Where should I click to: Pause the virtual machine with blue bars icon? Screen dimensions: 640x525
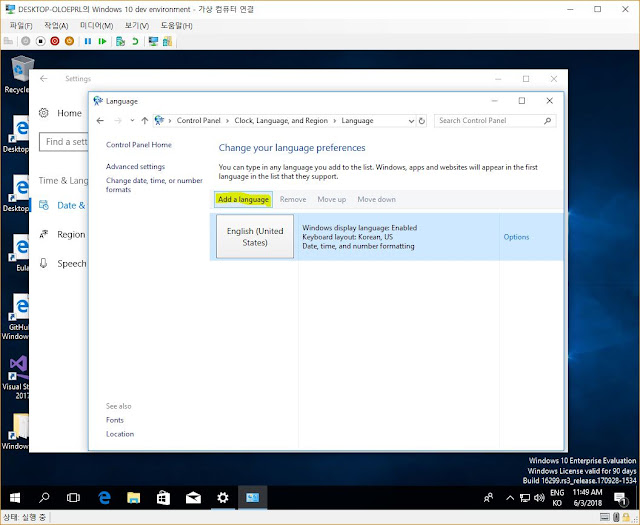click(x=88, y=41)
